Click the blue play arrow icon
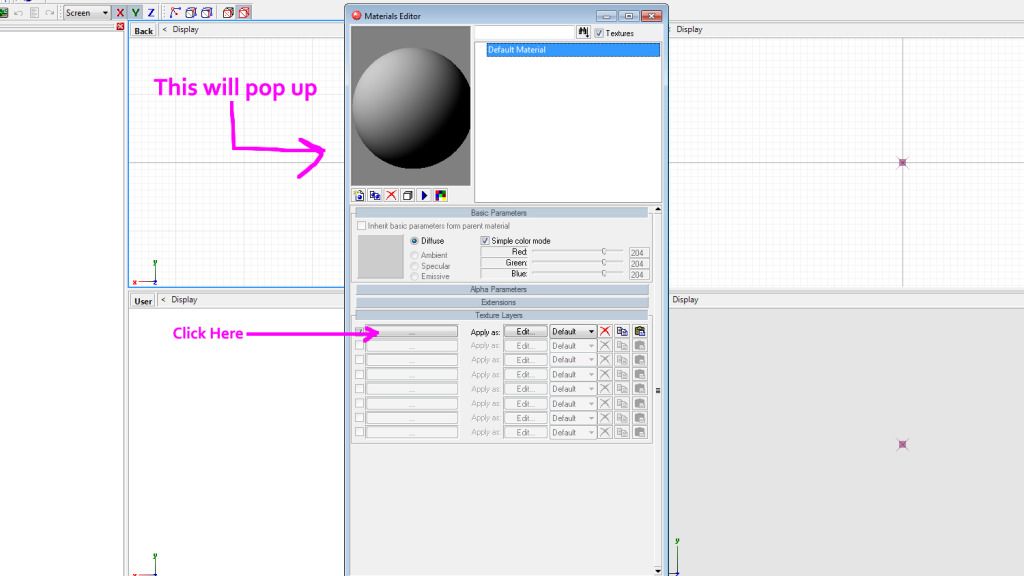Image resolution: width=1024 pixels, height=576 pixels. click(x=424, y=195)
